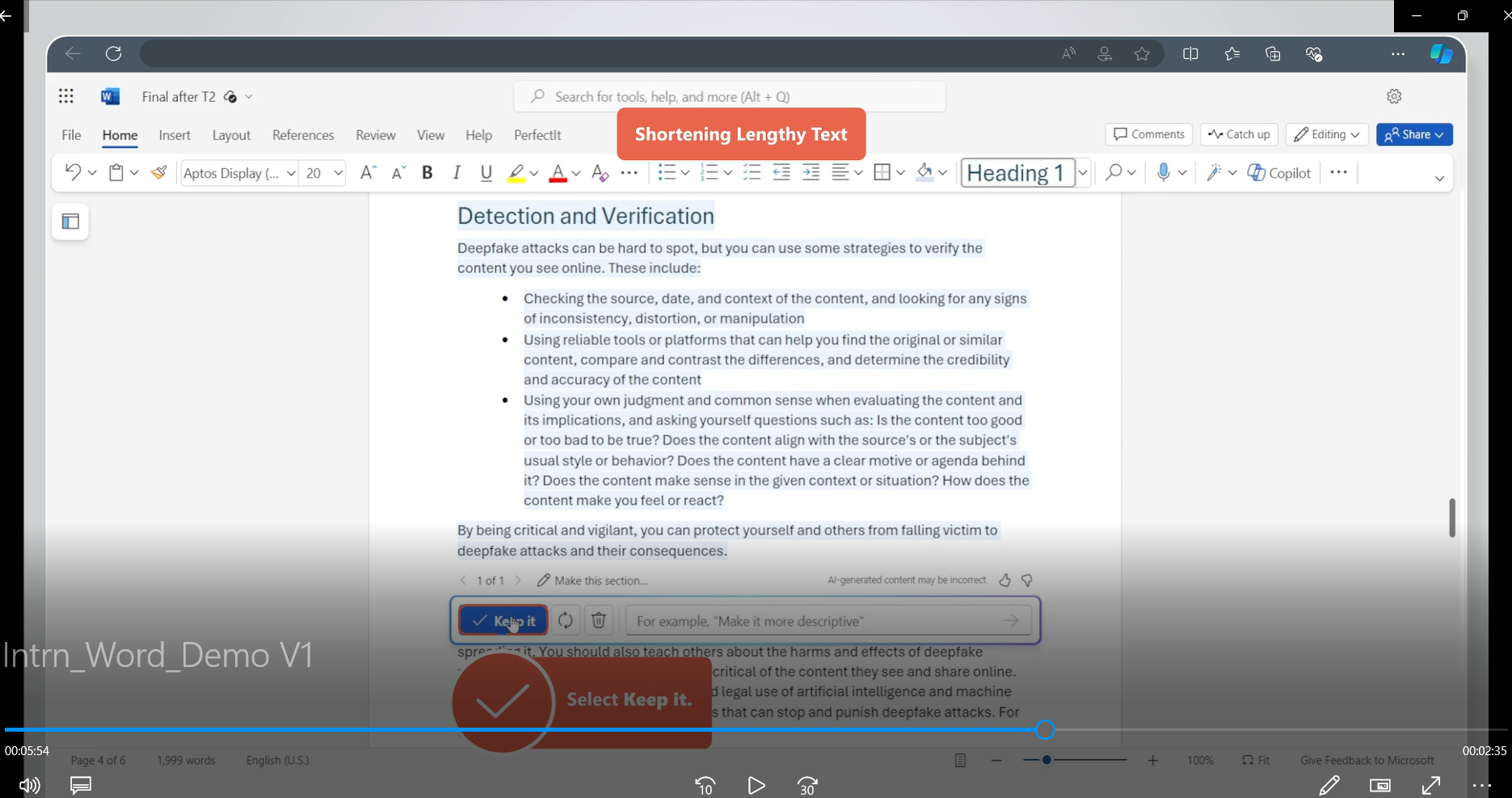1512x798 pixels.
Task: Open the checklist icon in ribbon
Action: (752, 172)
